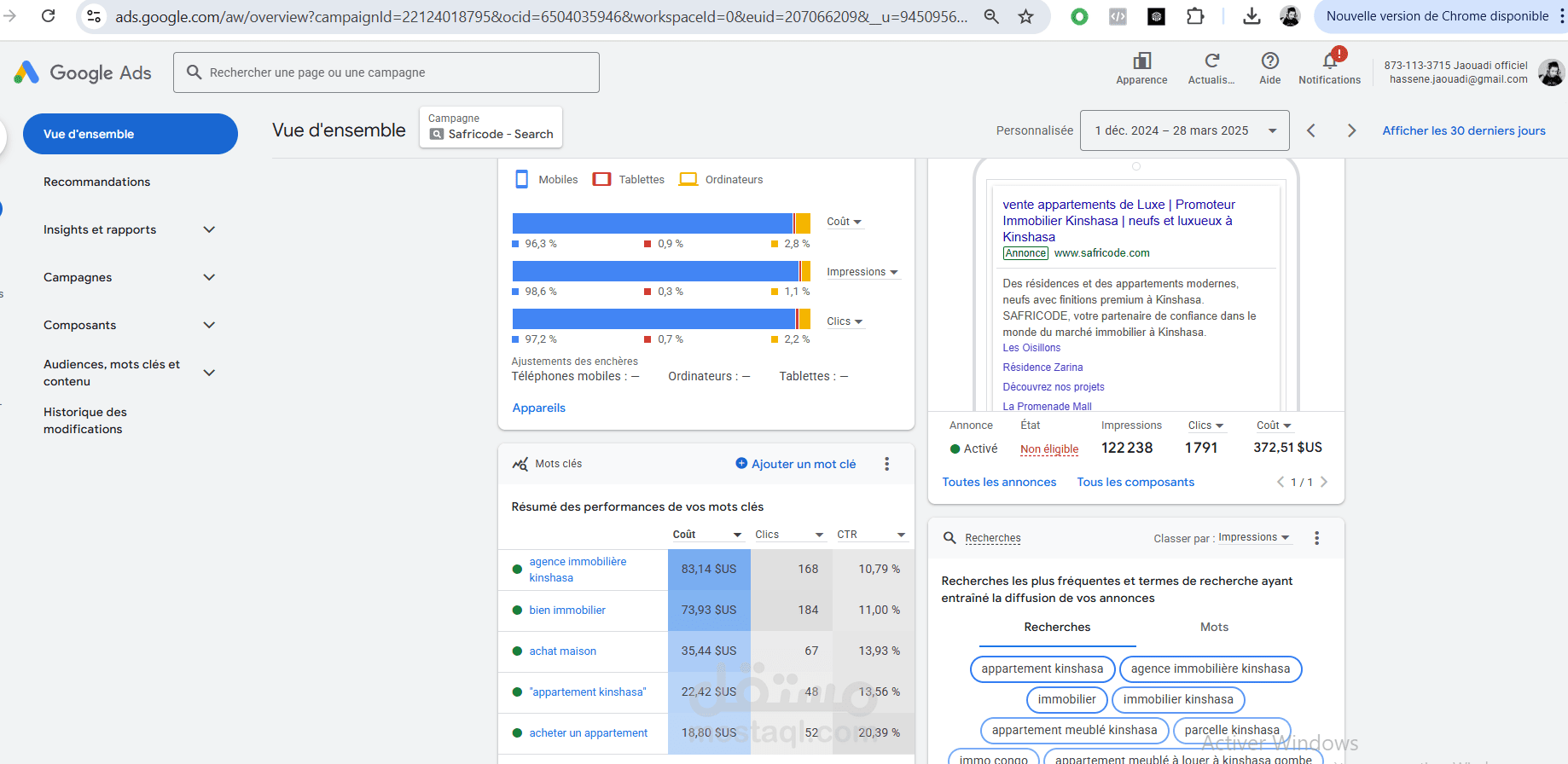The height and width of the screenshot is (764, 1568).
Task: Toggle the Mobiles legend item
Action: [x=546, y=179]
